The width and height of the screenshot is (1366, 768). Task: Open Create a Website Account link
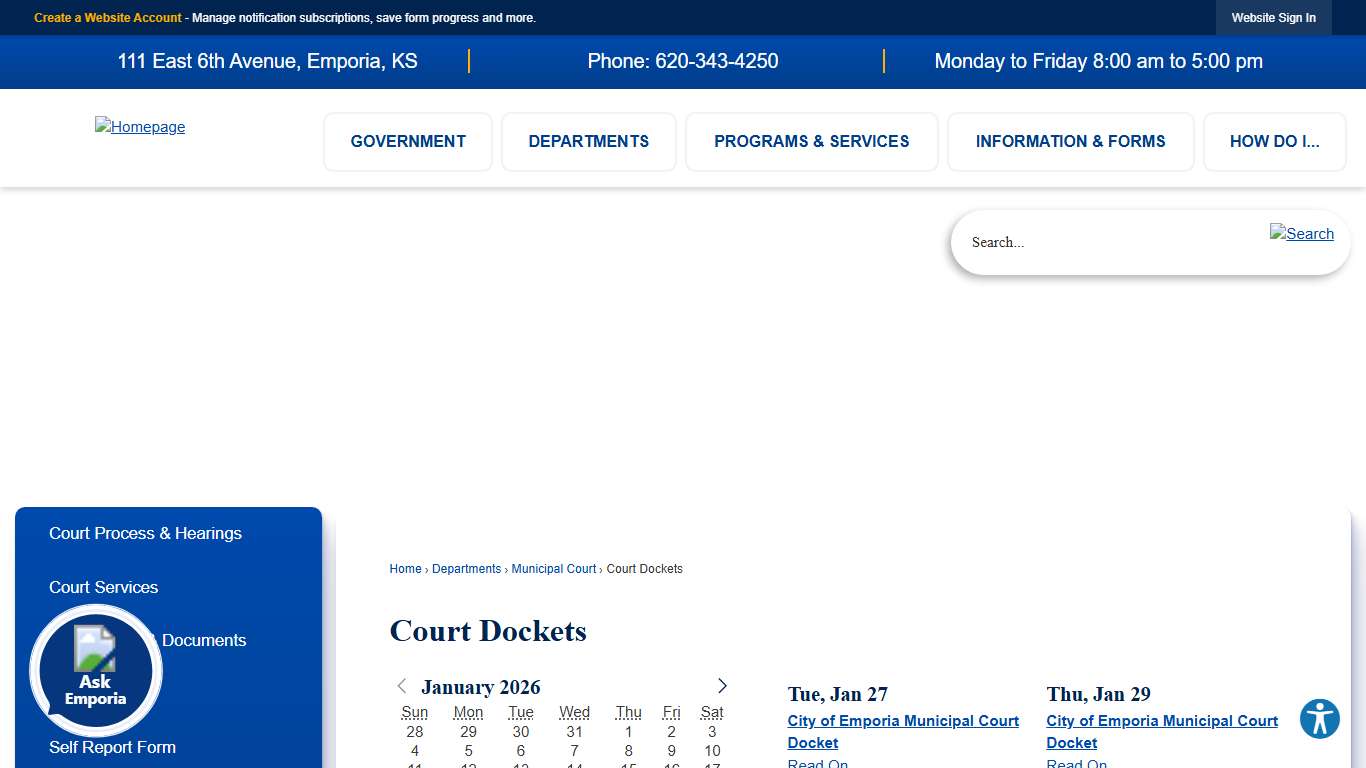[x=107, y=17]
